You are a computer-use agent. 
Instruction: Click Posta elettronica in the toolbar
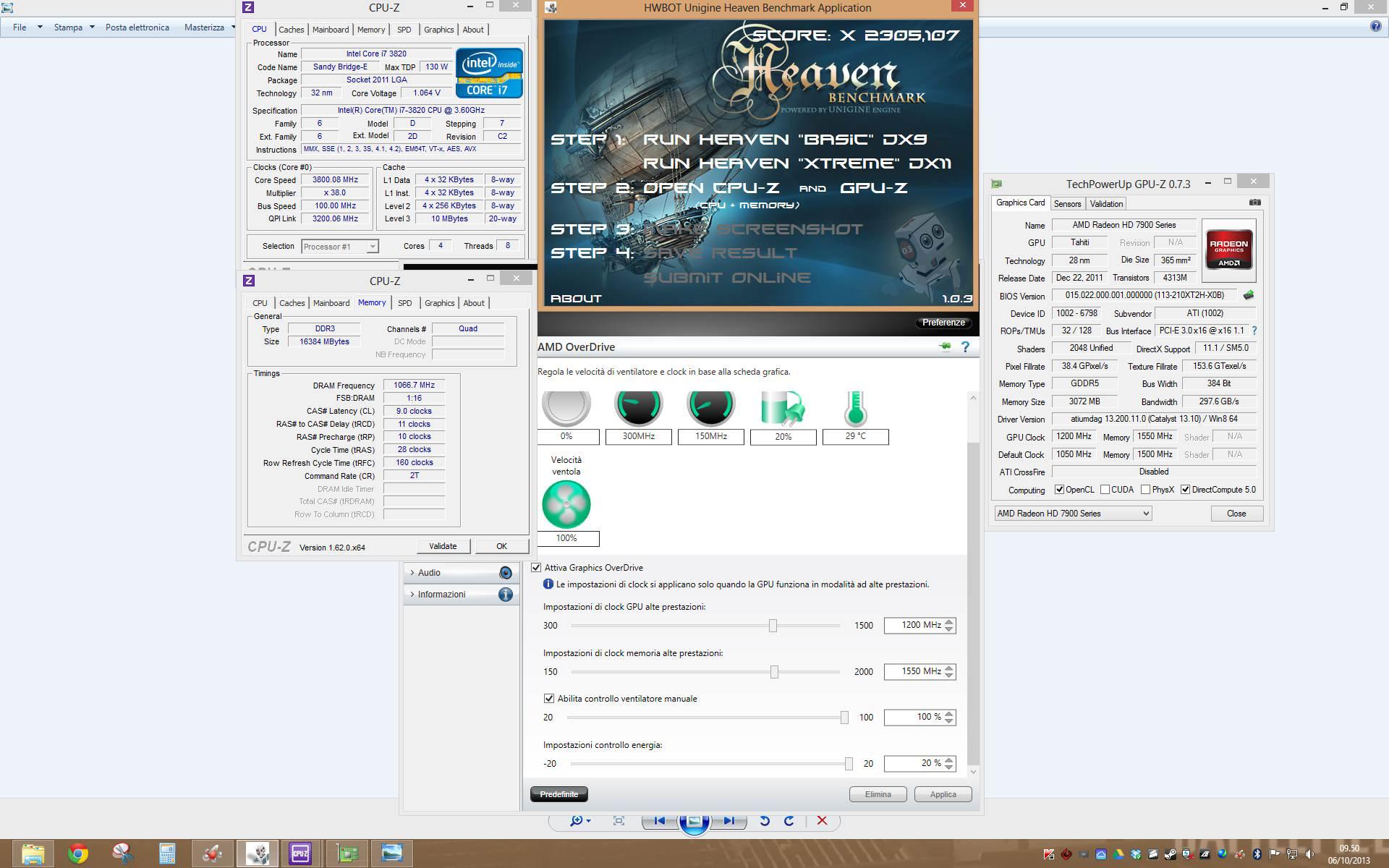point(137,27)
